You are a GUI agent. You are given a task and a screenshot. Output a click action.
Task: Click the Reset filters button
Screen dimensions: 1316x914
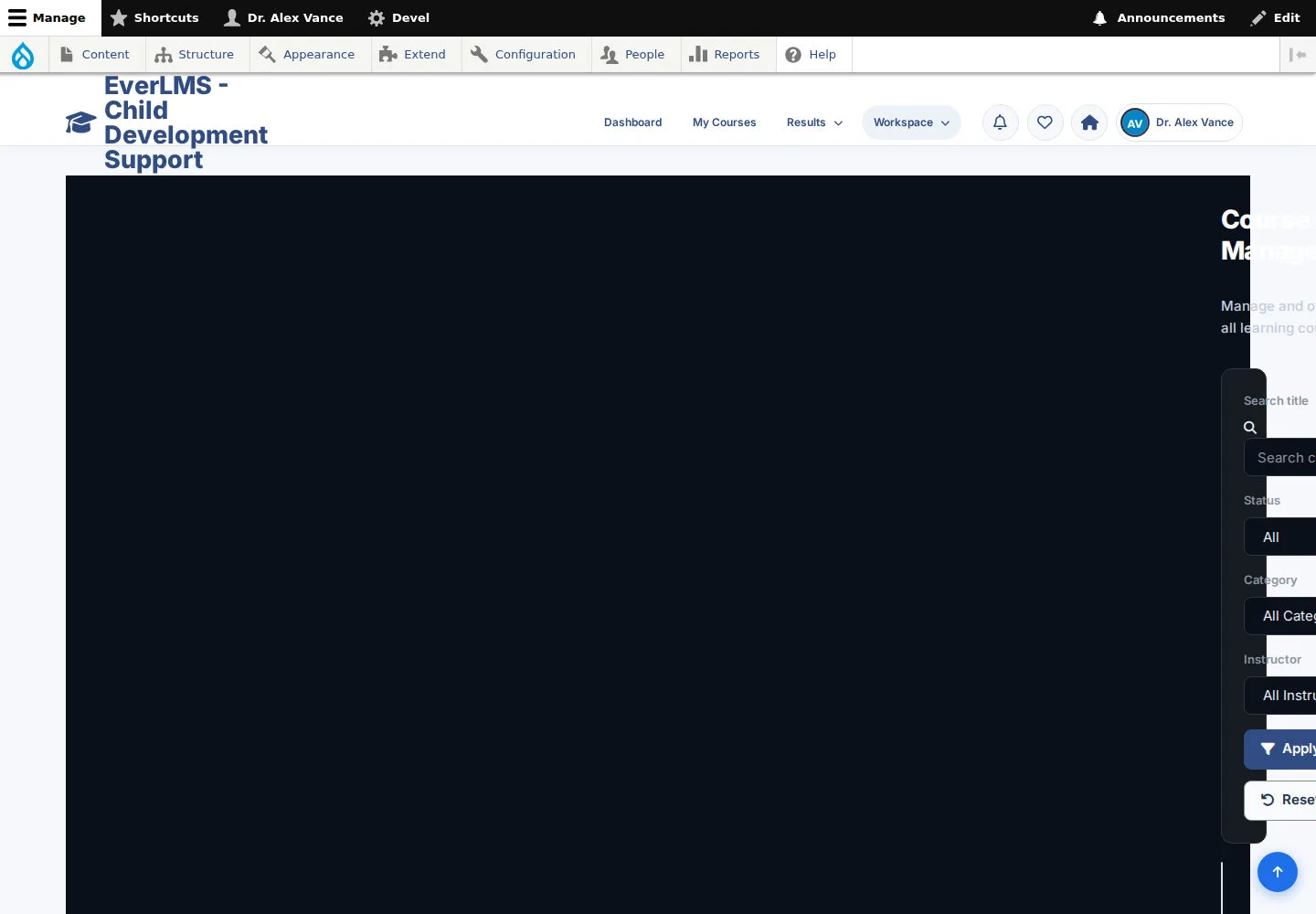(1279, 801)
